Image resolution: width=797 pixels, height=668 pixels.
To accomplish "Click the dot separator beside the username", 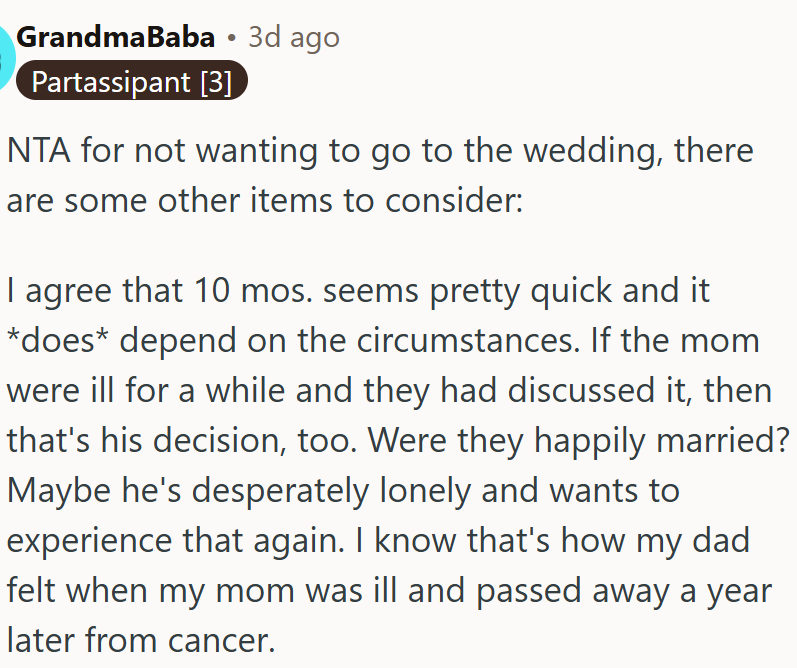I will point(231,39).
